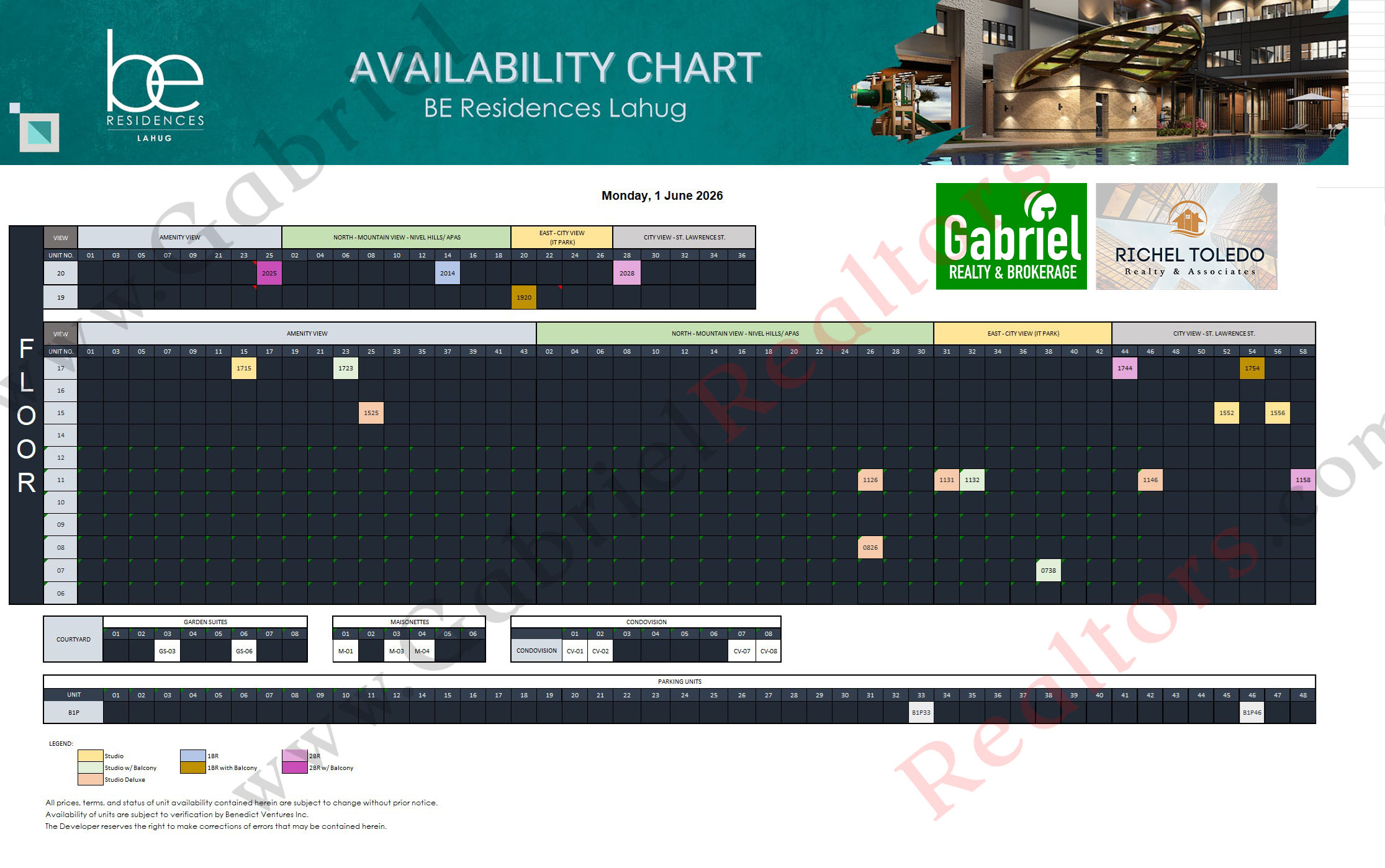1385x868 pixels.
Task: Click the AVAILABILITY CHART title
Action: point(556,67)
